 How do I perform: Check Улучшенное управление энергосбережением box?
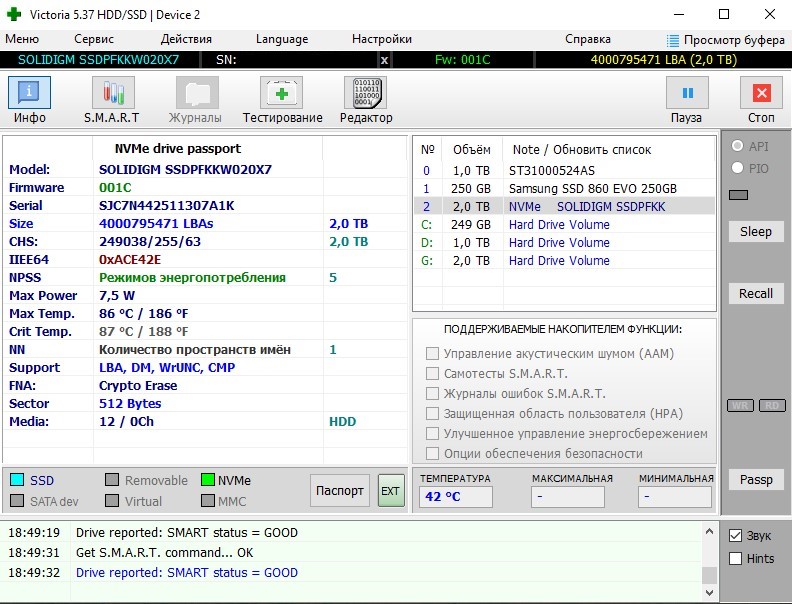[x=432, y=433]
